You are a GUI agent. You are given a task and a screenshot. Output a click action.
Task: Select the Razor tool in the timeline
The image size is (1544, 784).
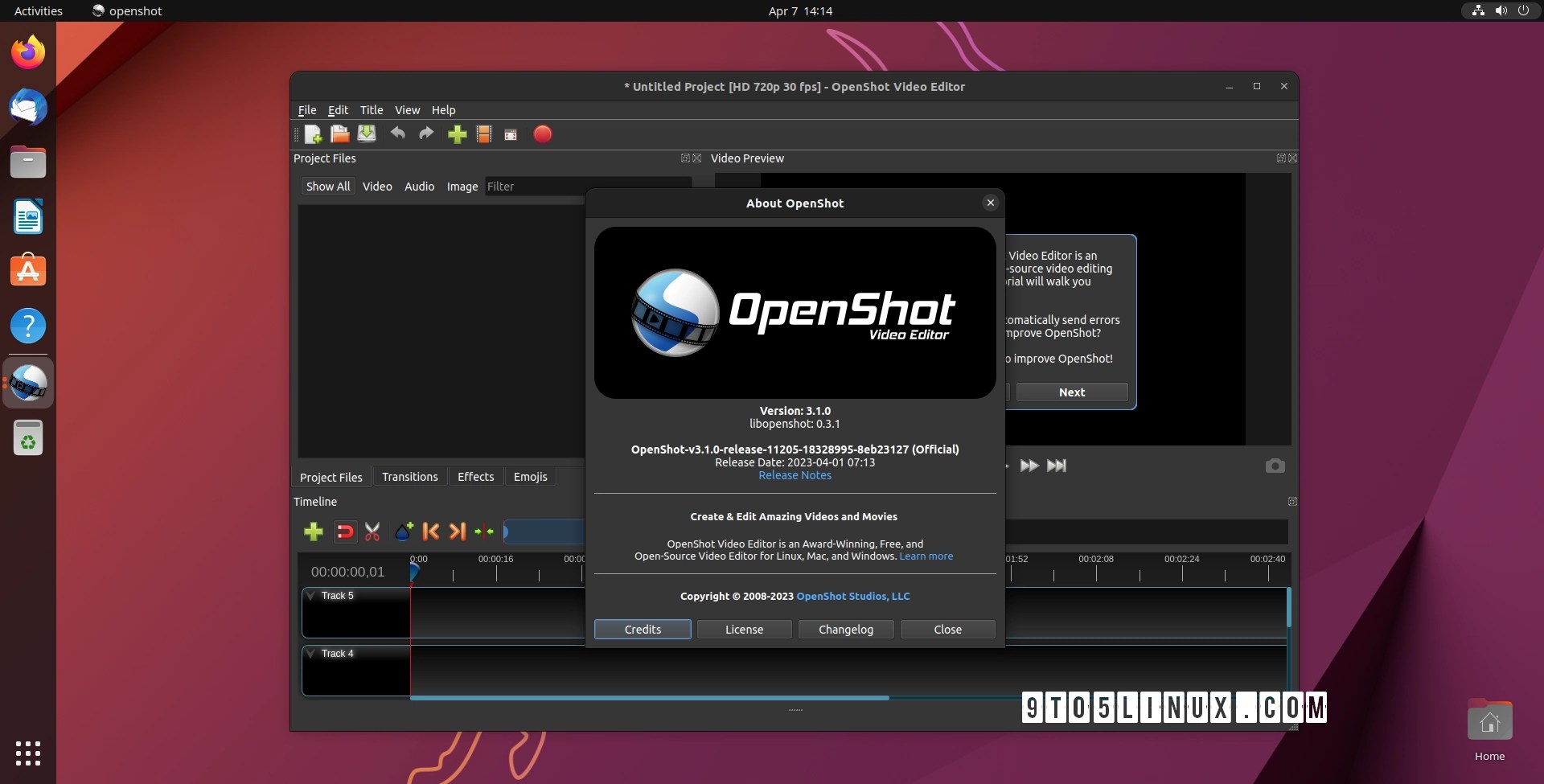(x=372, y=532)
